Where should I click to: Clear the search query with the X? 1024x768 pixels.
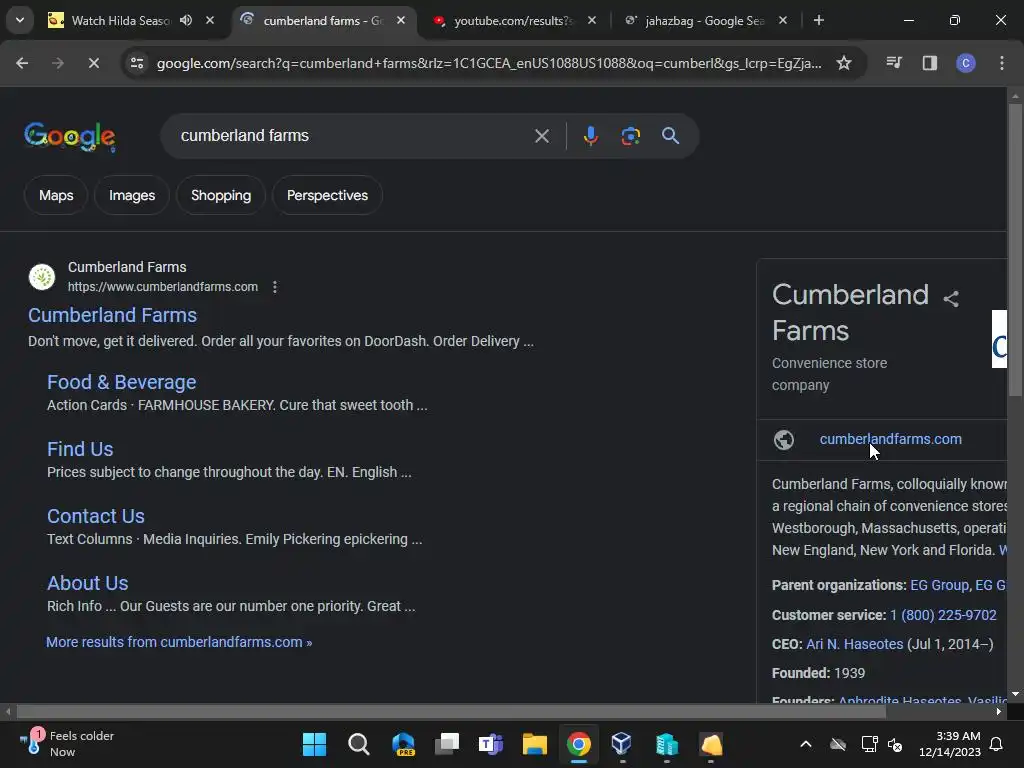[541, 136]
